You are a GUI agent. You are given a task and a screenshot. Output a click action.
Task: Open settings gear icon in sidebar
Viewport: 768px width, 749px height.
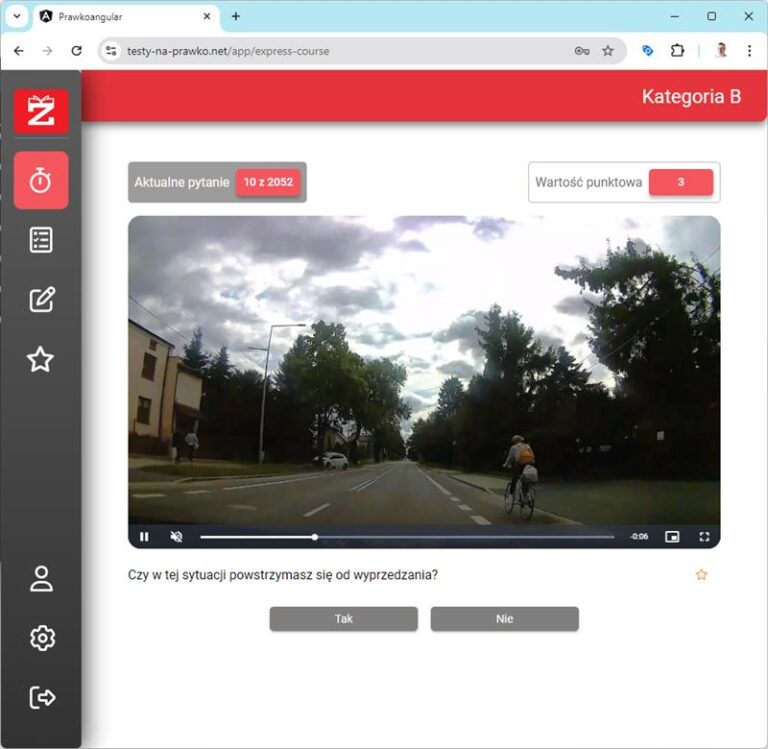click(41, 638)
